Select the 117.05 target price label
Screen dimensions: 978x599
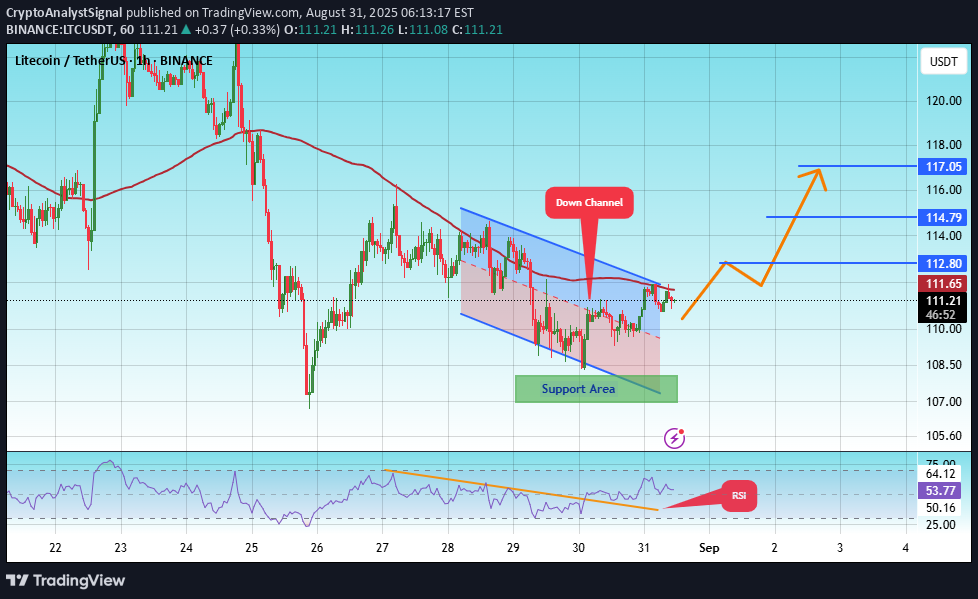coord(943,167)
